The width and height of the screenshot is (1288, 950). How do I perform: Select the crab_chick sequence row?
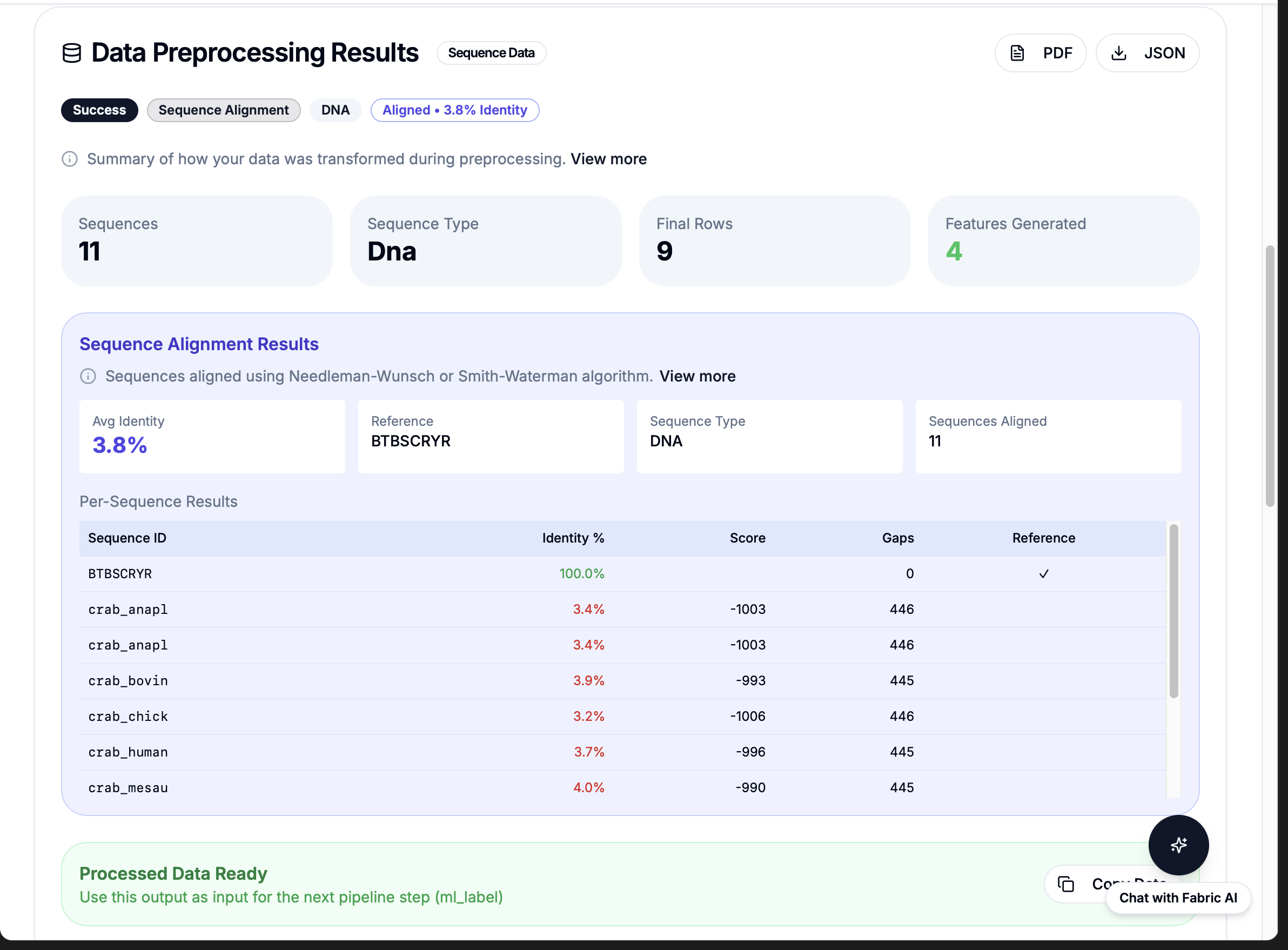click(622, 717)
